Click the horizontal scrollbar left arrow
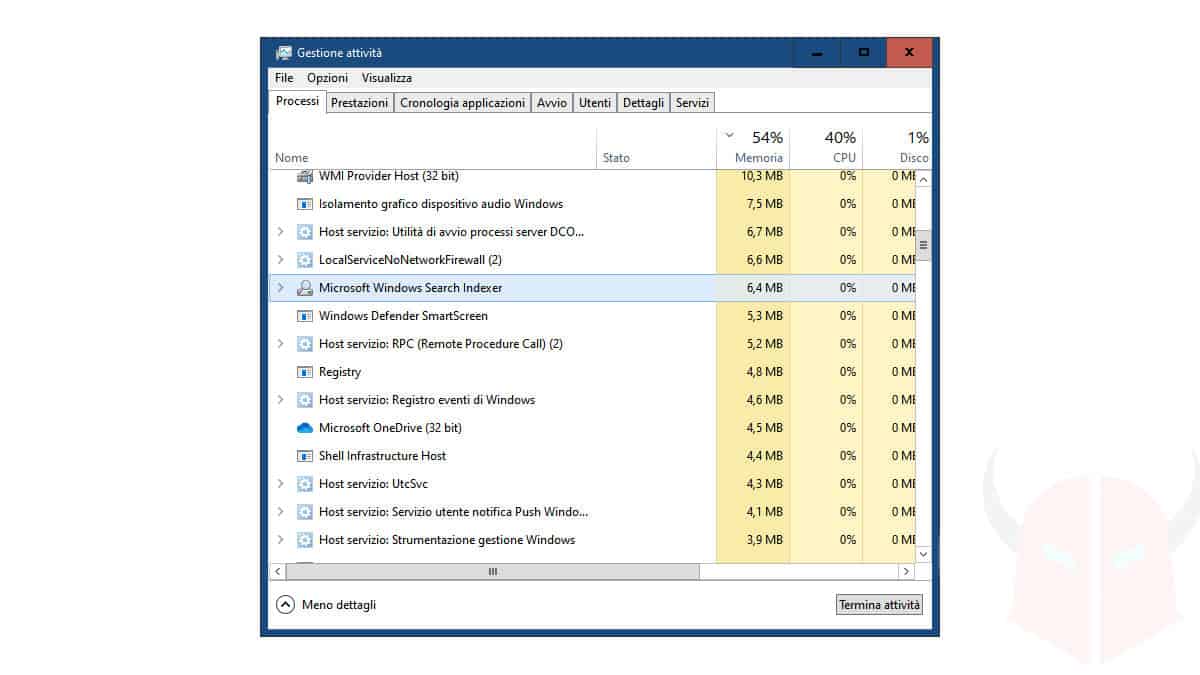The height and width of the screenshot is (675, 1200). [x=278, y=571]
